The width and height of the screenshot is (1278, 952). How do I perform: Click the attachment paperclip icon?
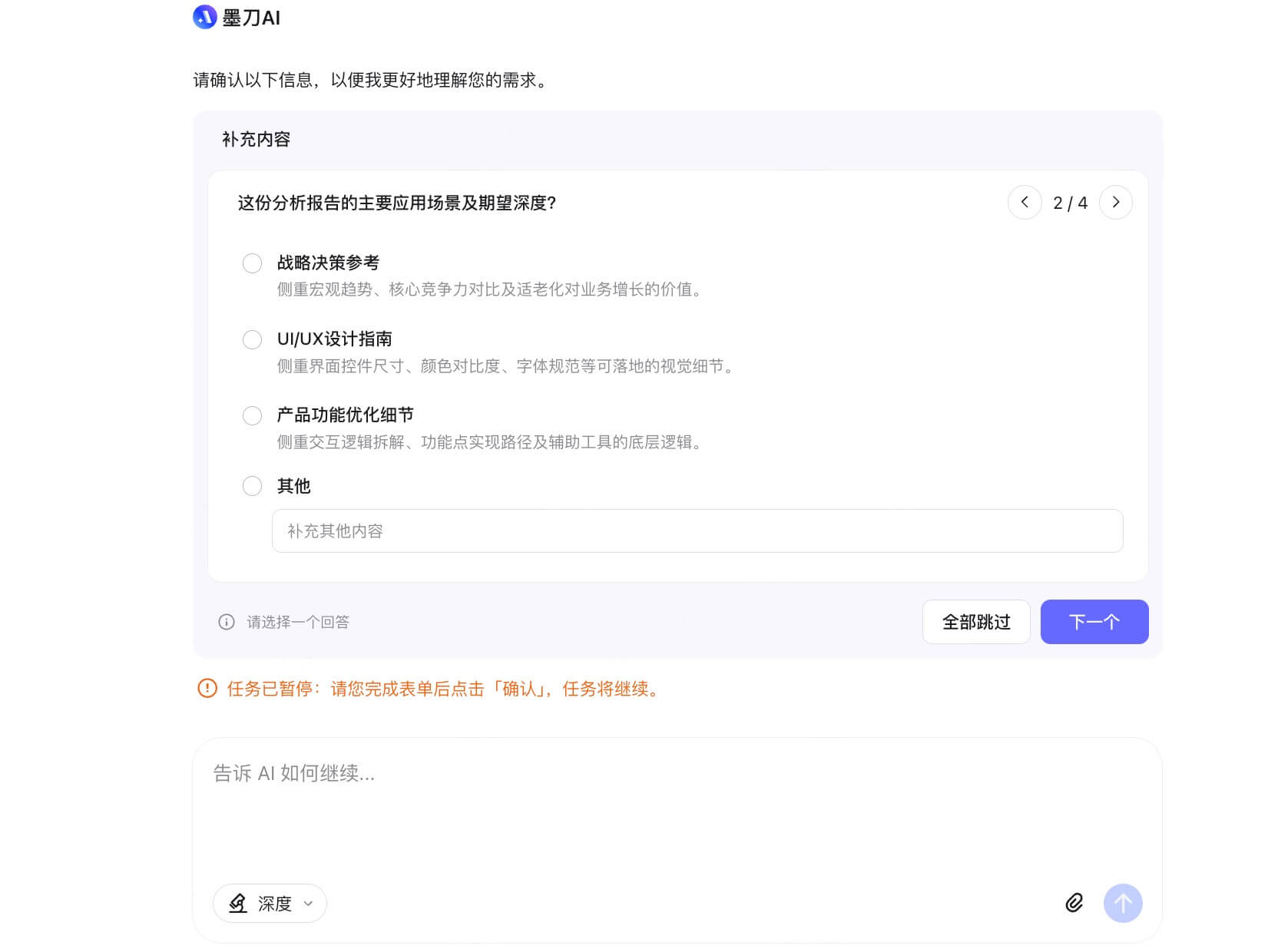click(x=1074, y=904)
